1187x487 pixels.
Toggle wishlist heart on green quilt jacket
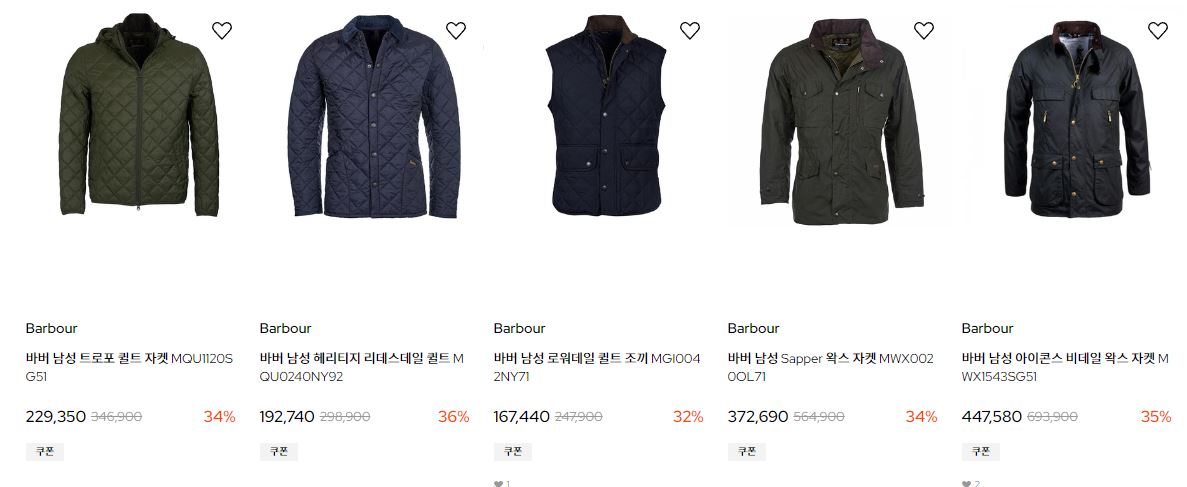tap(222, 30)
